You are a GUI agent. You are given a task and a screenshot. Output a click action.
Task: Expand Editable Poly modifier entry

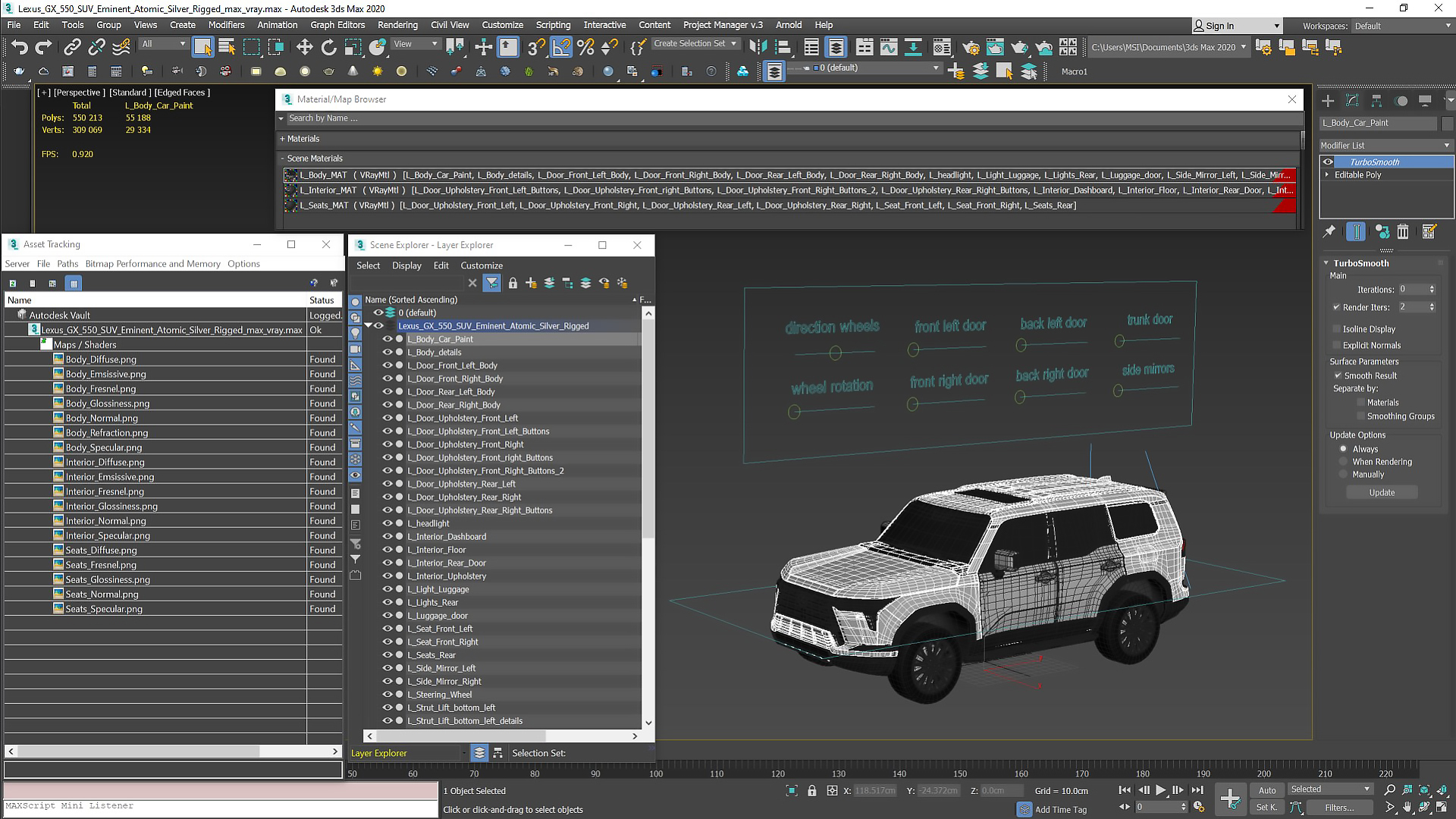(1327, 174)
